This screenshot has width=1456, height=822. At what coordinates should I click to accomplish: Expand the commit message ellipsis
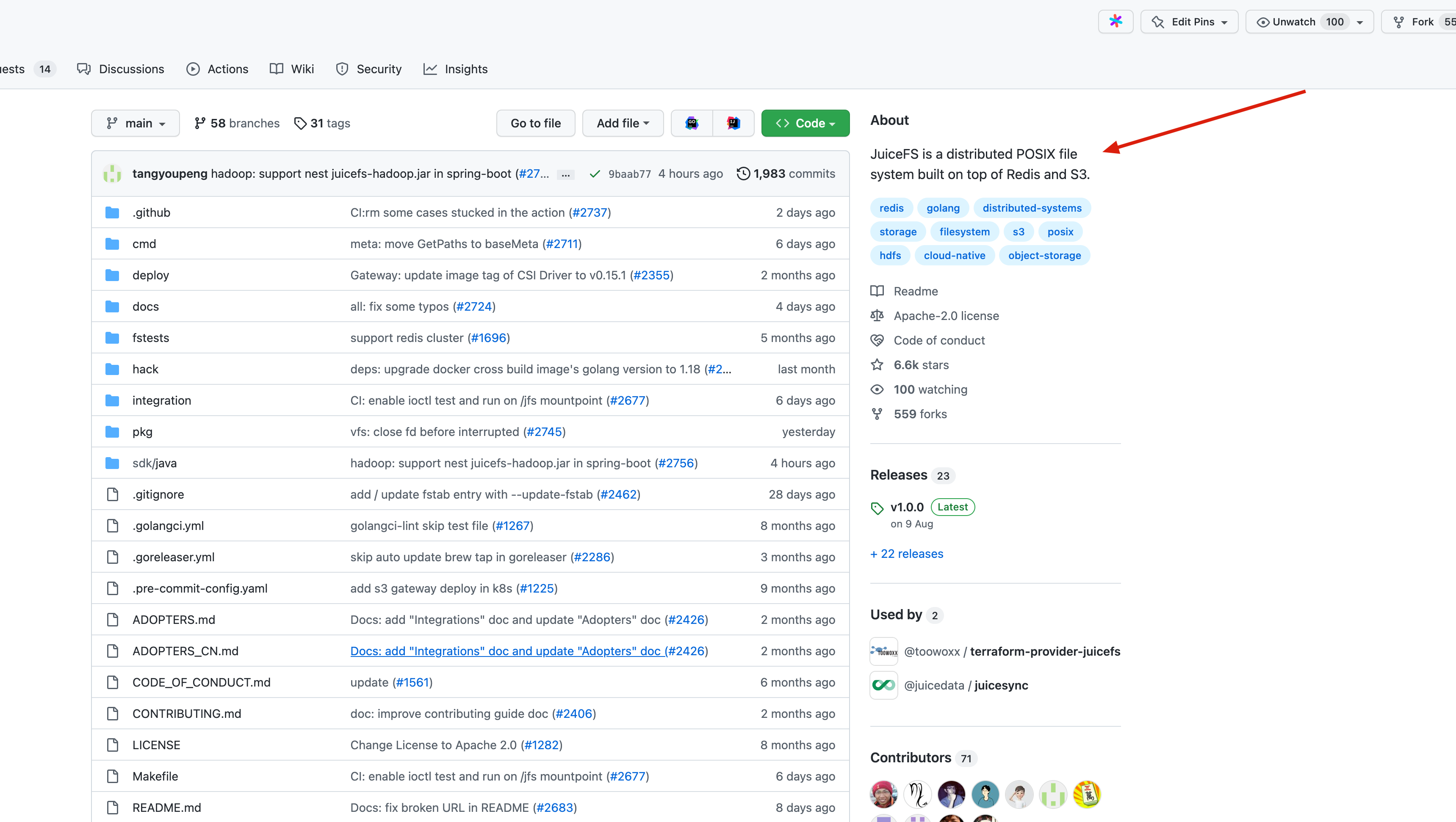tap(565, 174)
